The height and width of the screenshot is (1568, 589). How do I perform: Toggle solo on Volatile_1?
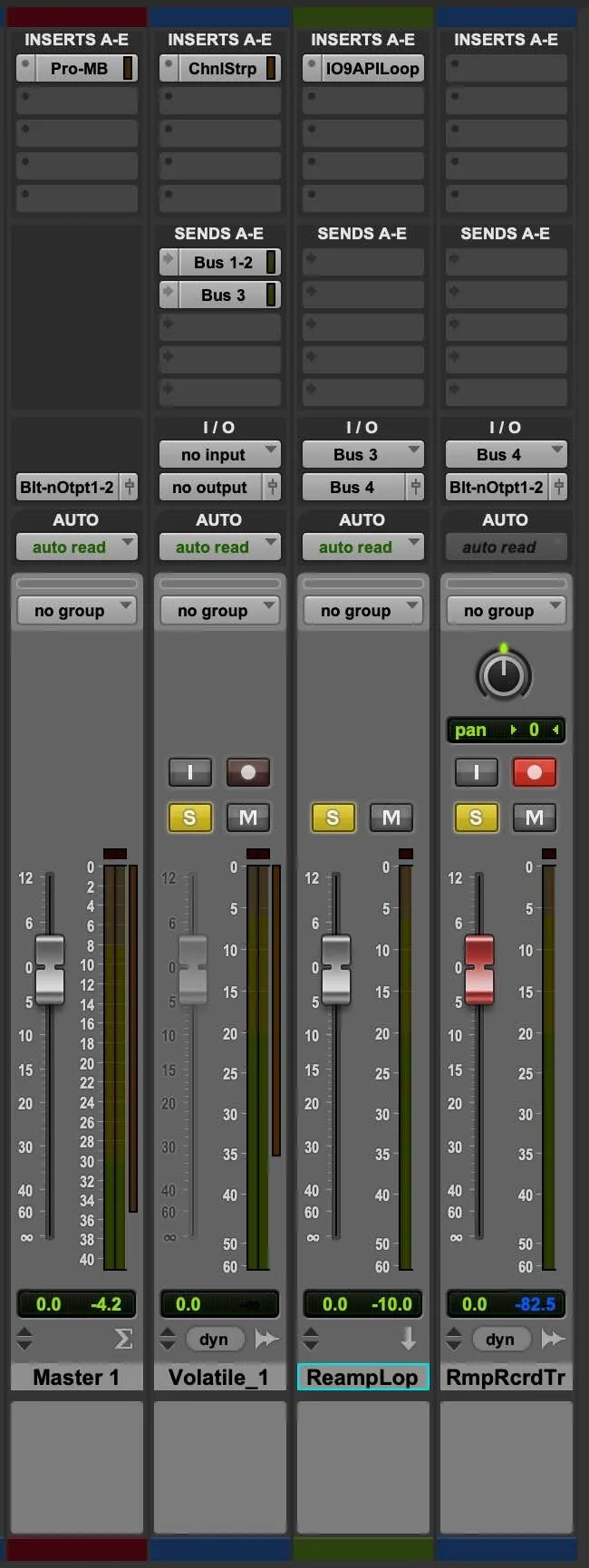[190, 818]
